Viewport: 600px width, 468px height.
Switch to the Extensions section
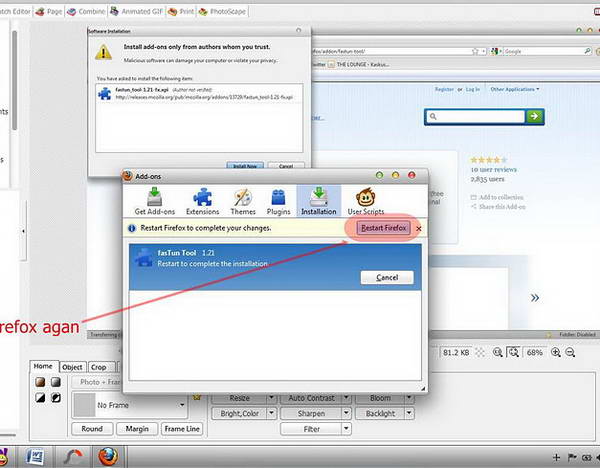[x=202, y=201]
